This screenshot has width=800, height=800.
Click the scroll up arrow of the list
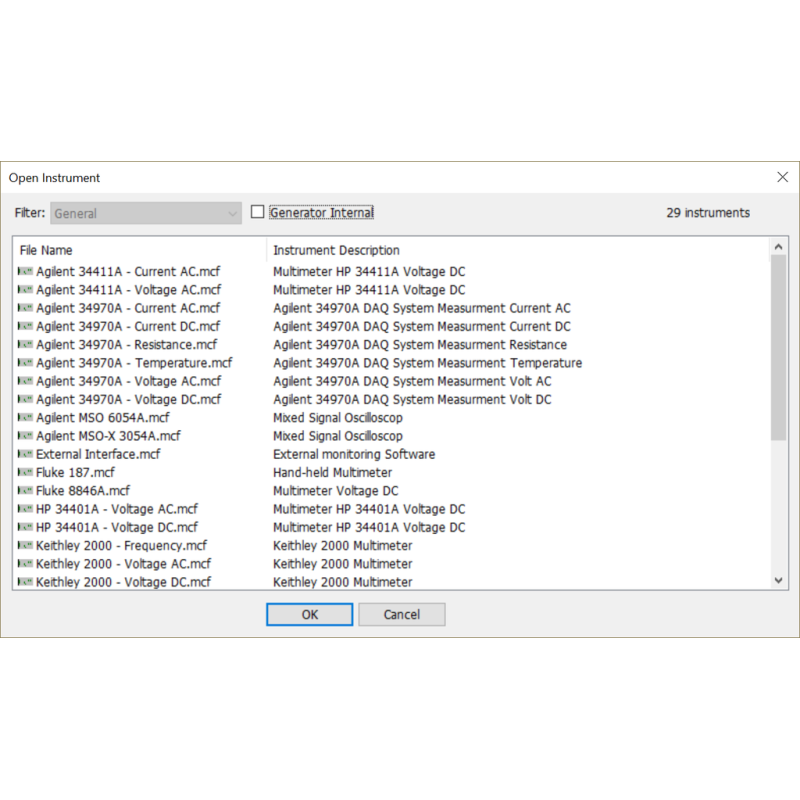[779, 246]
